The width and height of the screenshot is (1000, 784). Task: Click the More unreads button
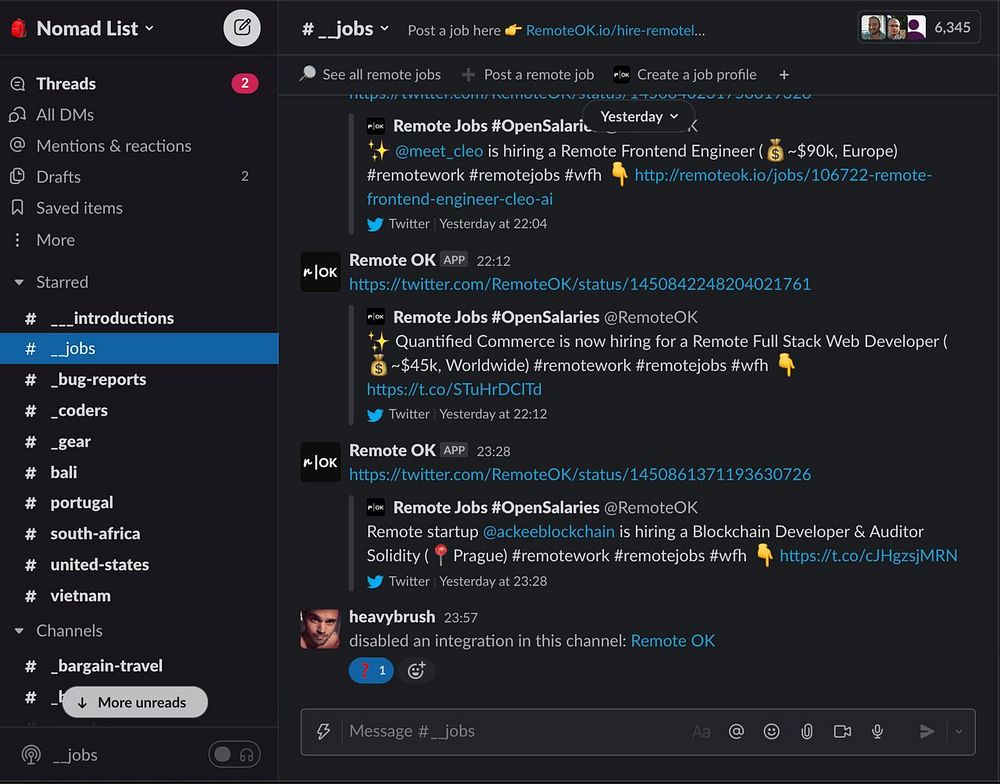tap(135, 702)
